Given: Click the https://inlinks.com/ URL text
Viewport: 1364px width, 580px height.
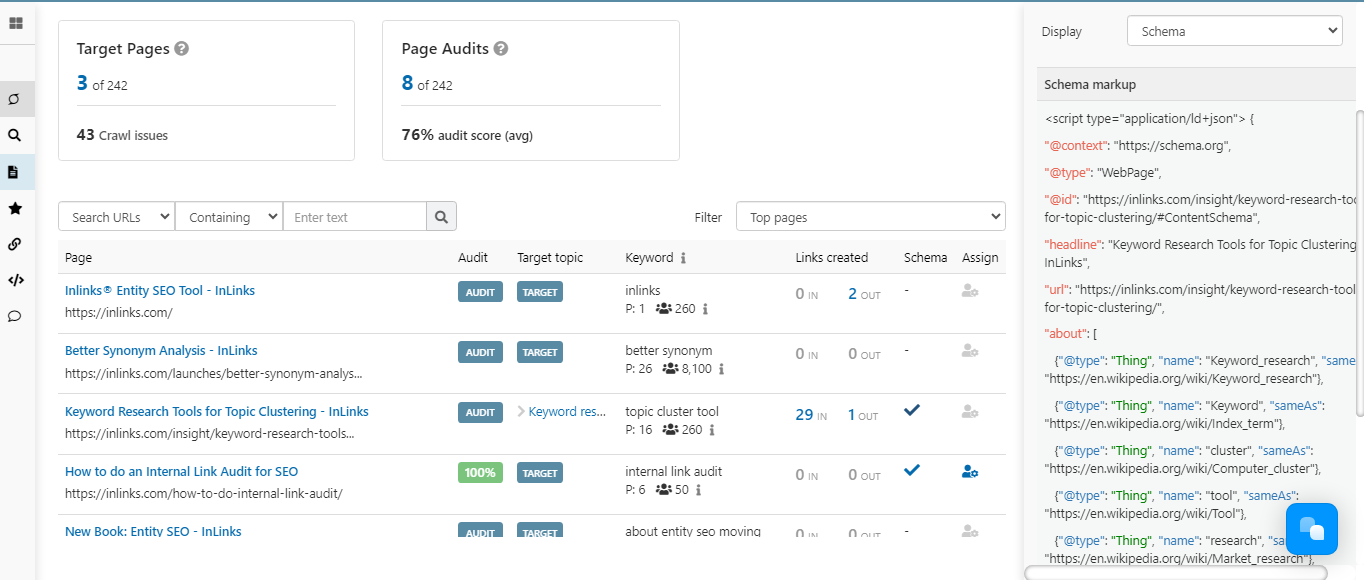Looking at the screenshot, I should pyautogui.click(x=119, y=312).
